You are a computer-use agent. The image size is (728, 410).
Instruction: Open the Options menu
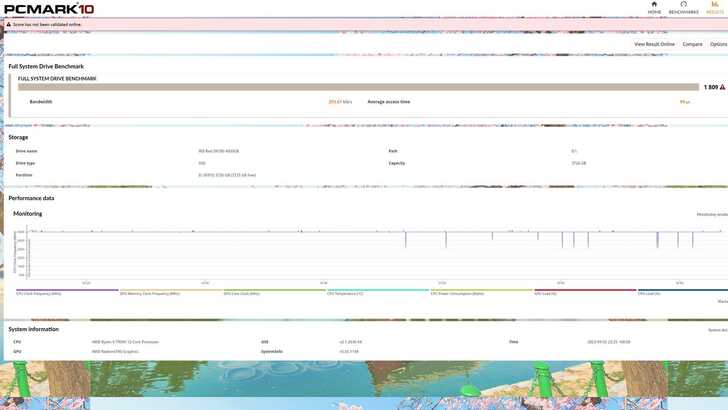click(719, 44)
